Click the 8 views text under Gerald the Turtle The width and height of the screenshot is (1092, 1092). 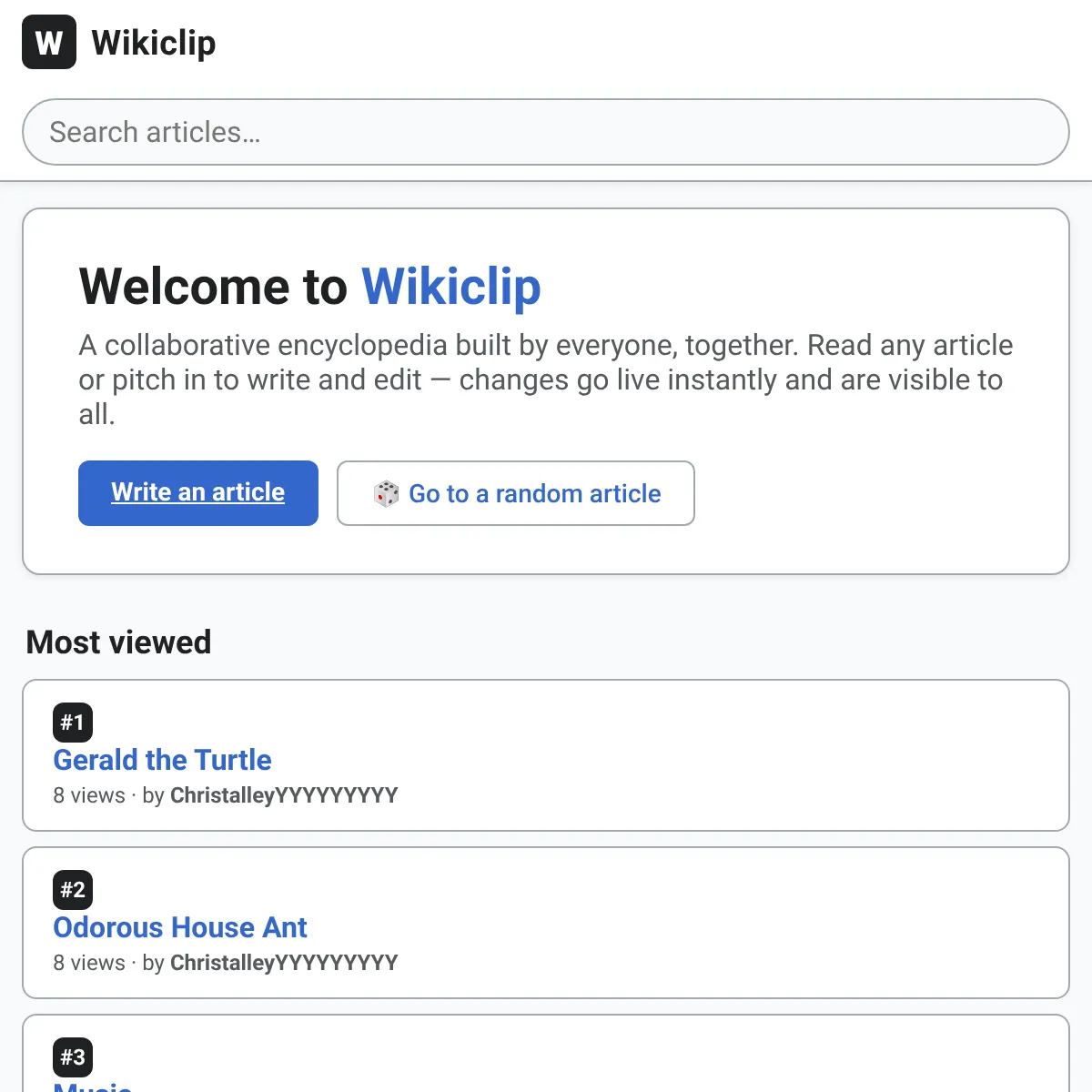89,795
